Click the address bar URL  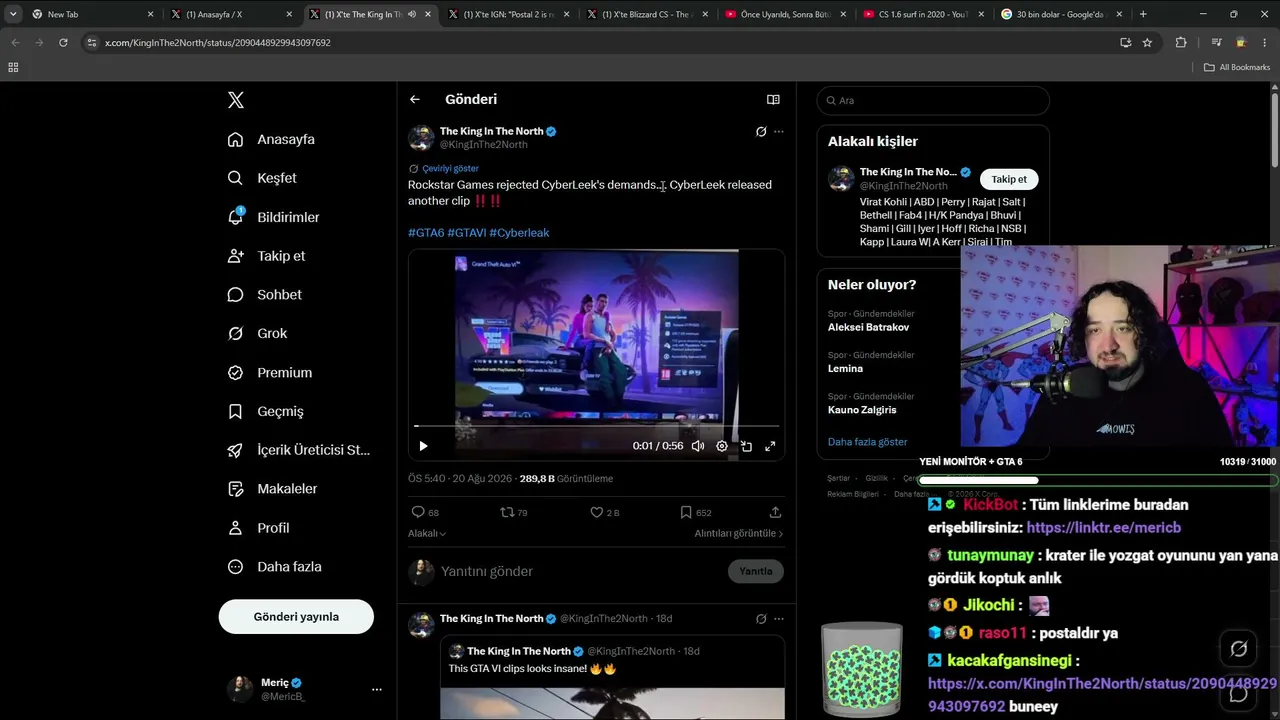coord(218,43)
